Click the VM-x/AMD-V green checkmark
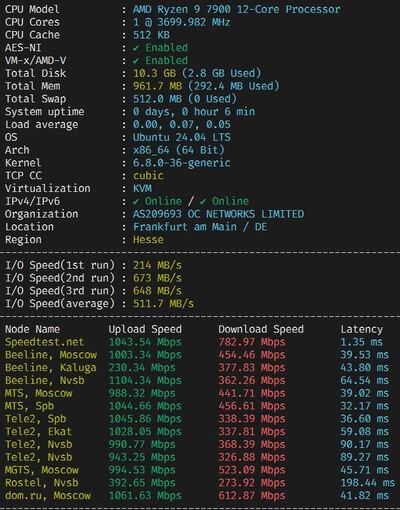Viewport: 400px width, 510px height. click(x=136, y=61)
